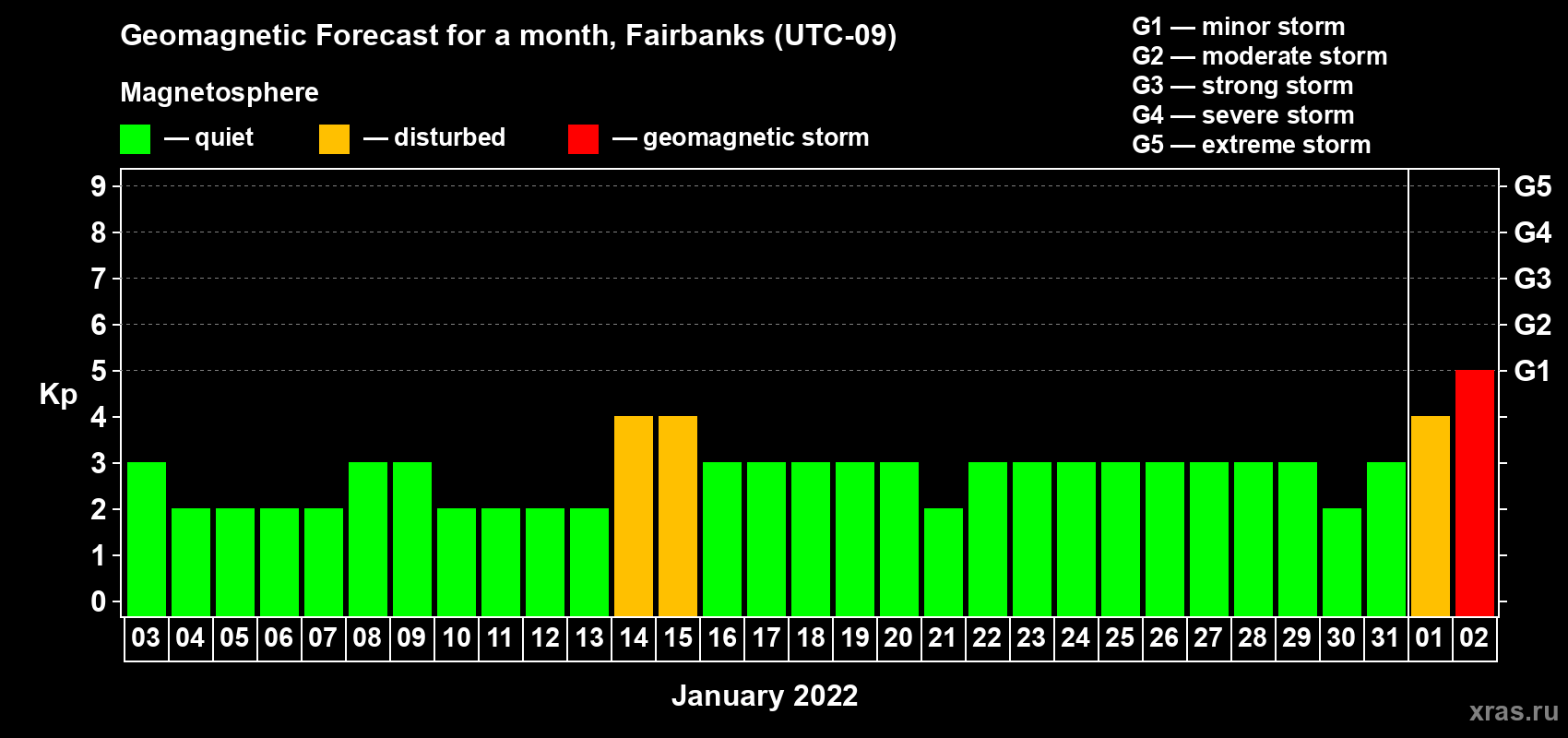This screenshot has height=738, width=1568.
Task: Click the orange disturbed legend swatch
Action: 334,139
